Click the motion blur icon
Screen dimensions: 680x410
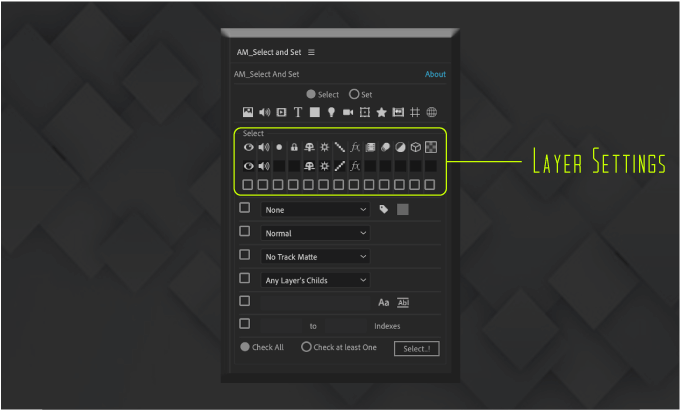pyautogui.click(x=385, y=147)
